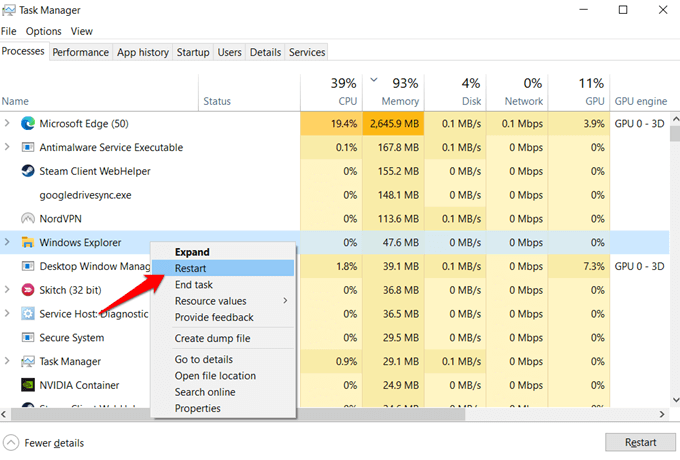Image resolution: width=680 pixels, height=460 pixels.
Task: Click the vertical scrollbar down arrow
Action: (x=675, y=400)
